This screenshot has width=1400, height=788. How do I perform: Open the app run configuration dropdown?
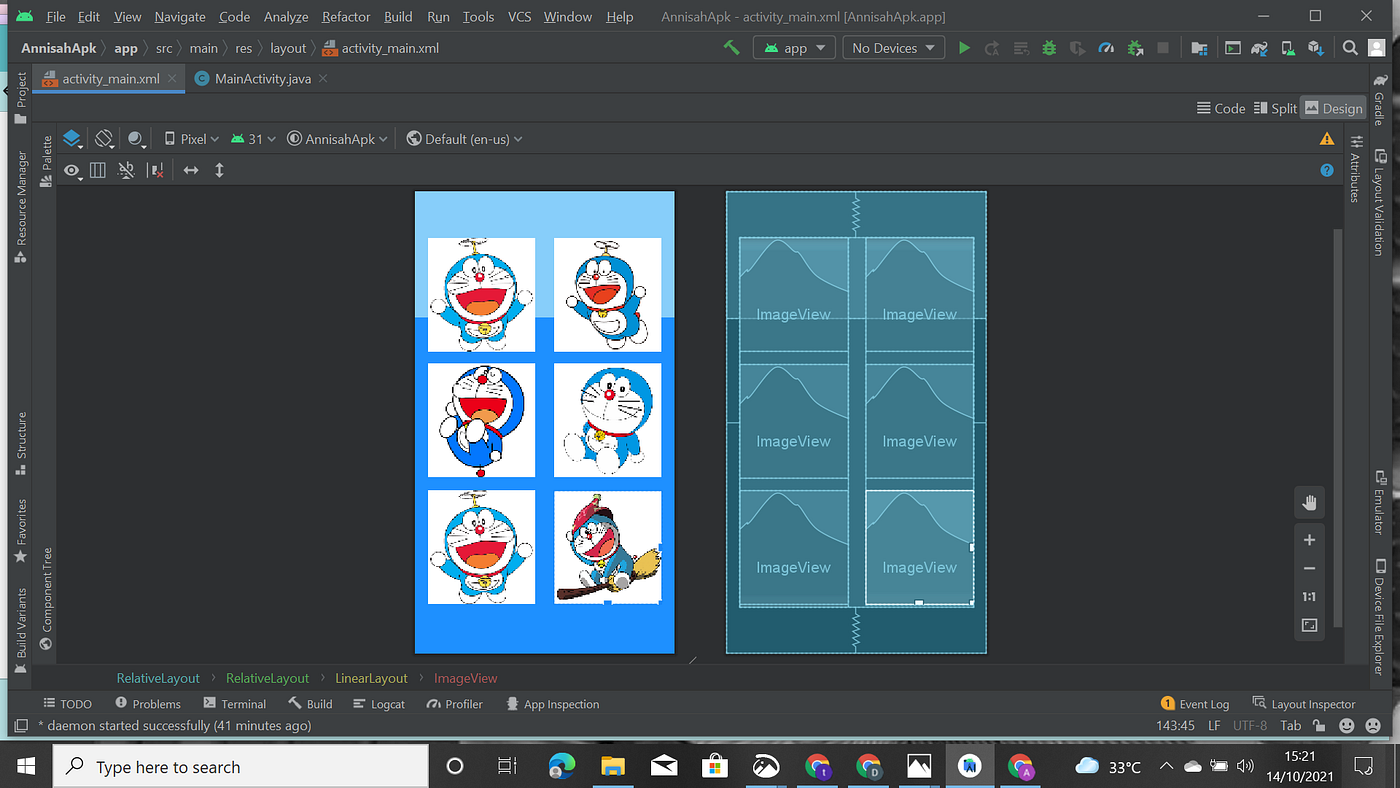pos(794,47)
